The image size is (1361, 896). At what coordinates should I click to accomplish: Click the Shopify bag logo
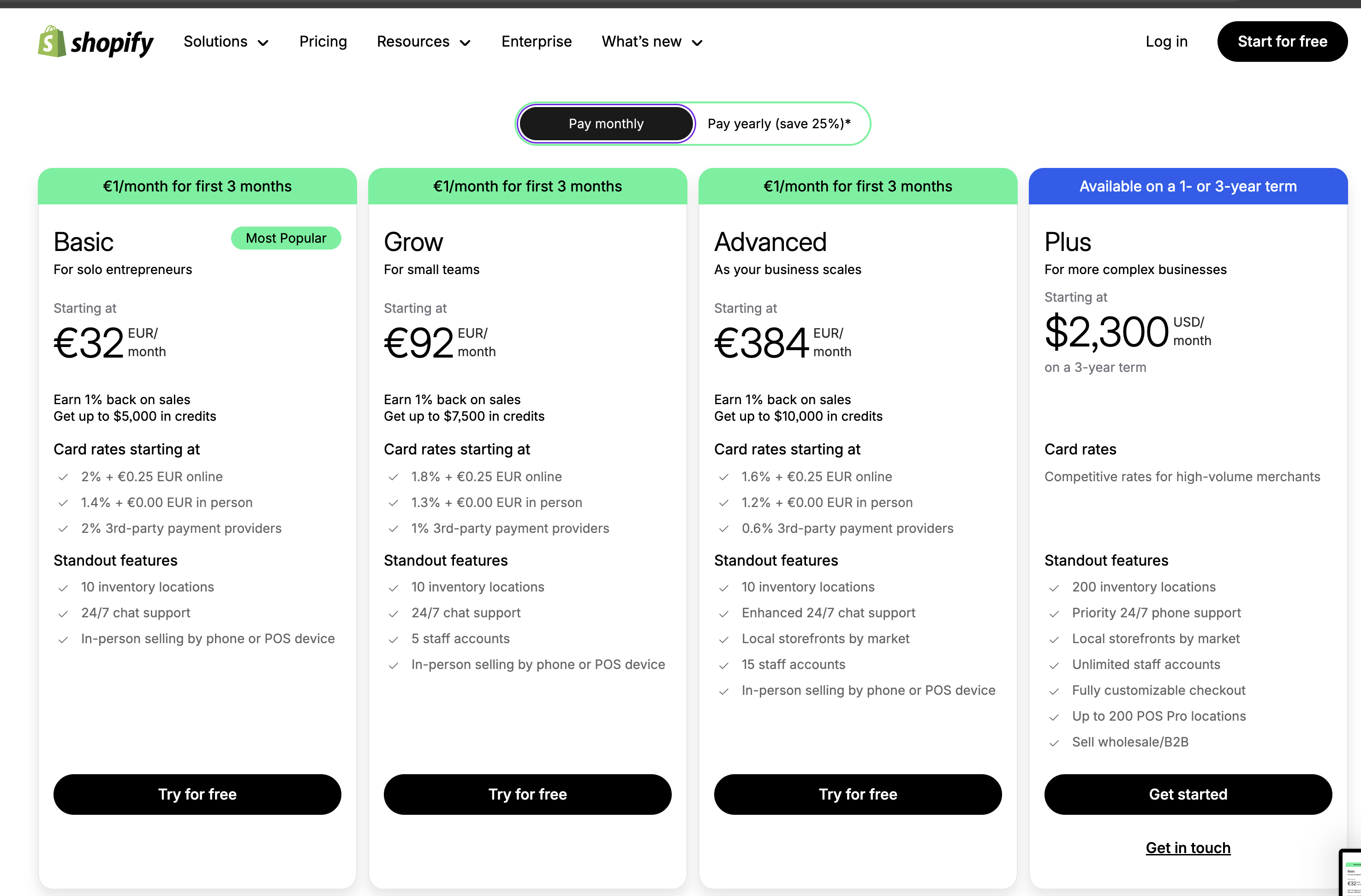(x=53, y=42)
